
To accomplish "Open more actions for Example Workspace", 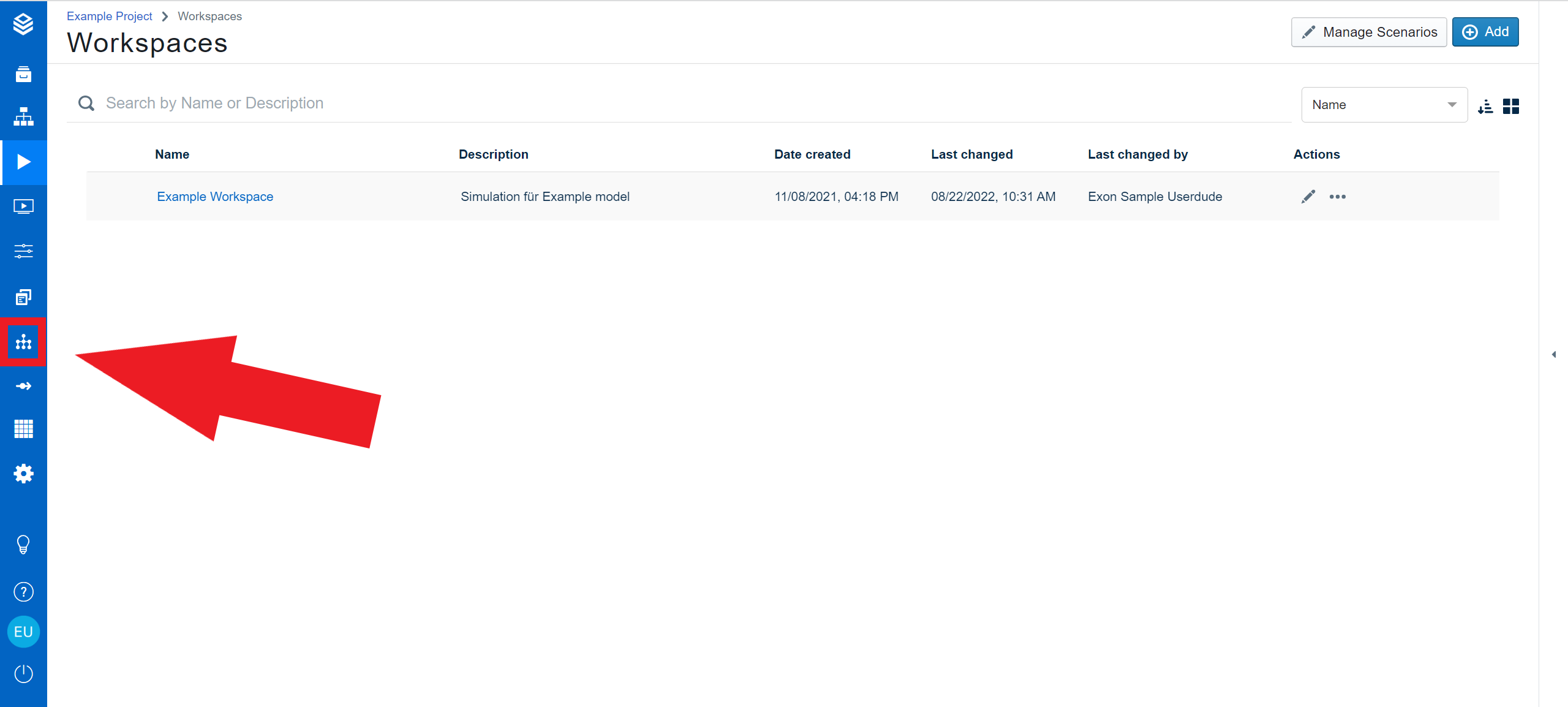I will [1338, 197].
